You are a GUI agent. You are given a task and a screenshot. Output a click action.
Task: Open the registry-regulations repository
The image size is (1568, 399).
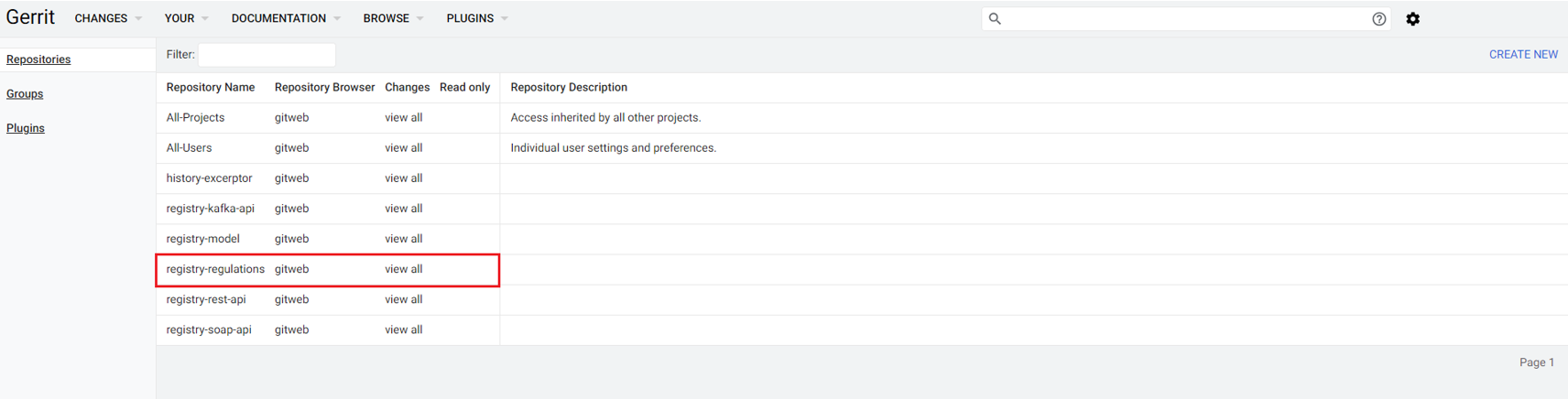coord(215,269)
